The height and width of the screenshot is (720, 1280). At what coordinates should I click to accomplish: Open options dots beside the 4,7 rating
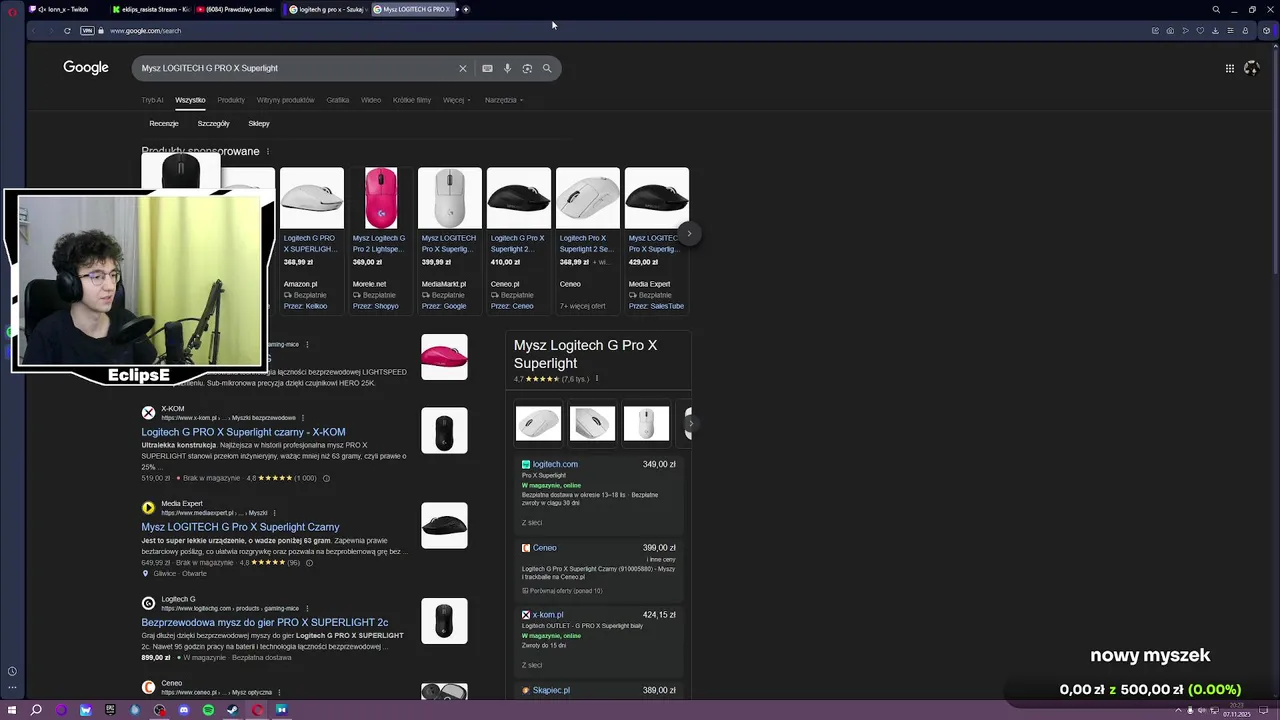pos(597,379)
